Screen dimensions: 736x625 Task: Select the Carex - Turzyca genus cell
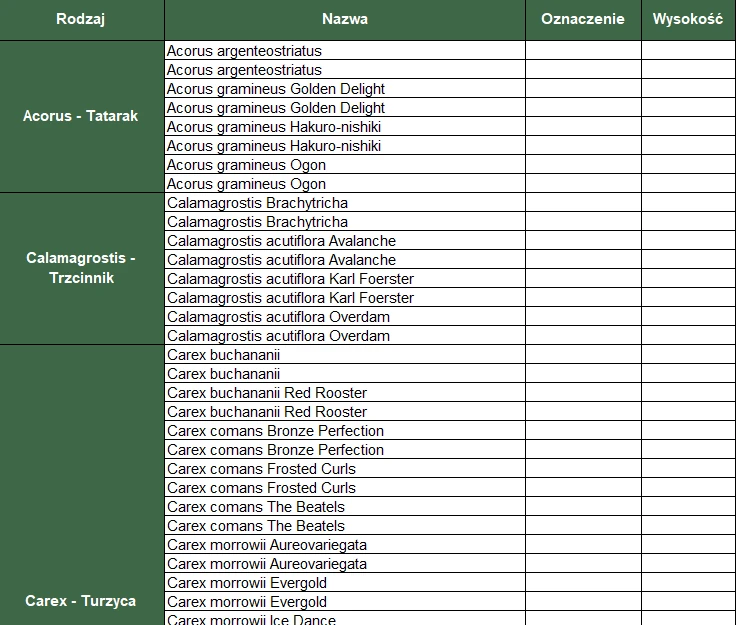[x=82, y=485]
